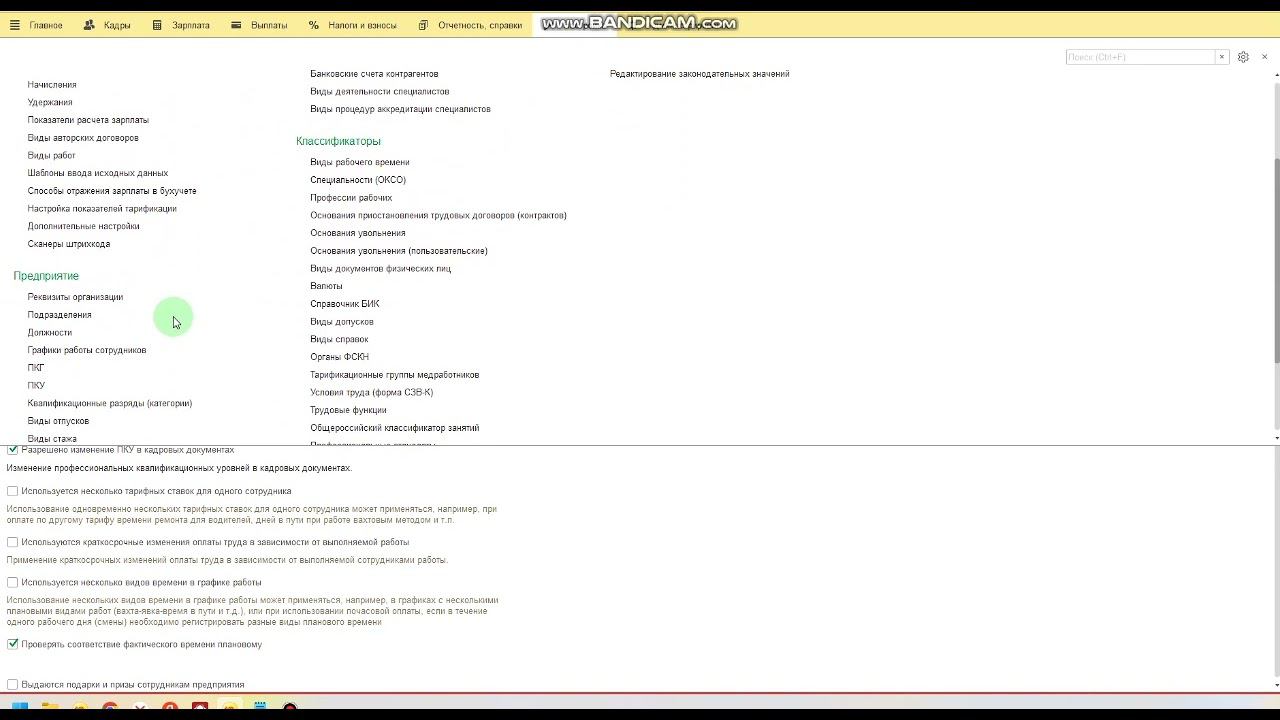
Task: Open Дополнительные настройки
Action: 84,226
